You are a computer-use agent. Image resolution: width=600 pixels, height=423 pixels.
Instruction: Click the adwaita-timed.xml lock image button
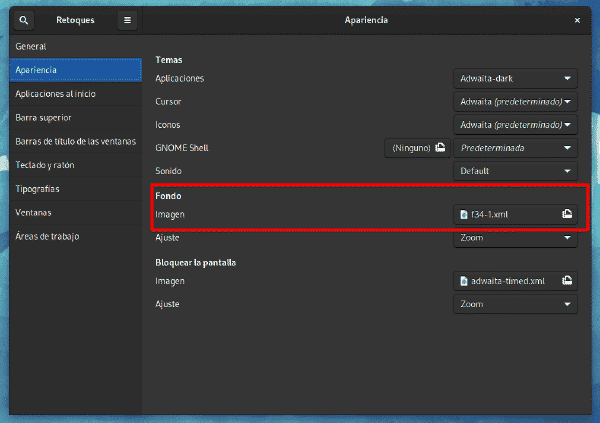click(515, 281)
